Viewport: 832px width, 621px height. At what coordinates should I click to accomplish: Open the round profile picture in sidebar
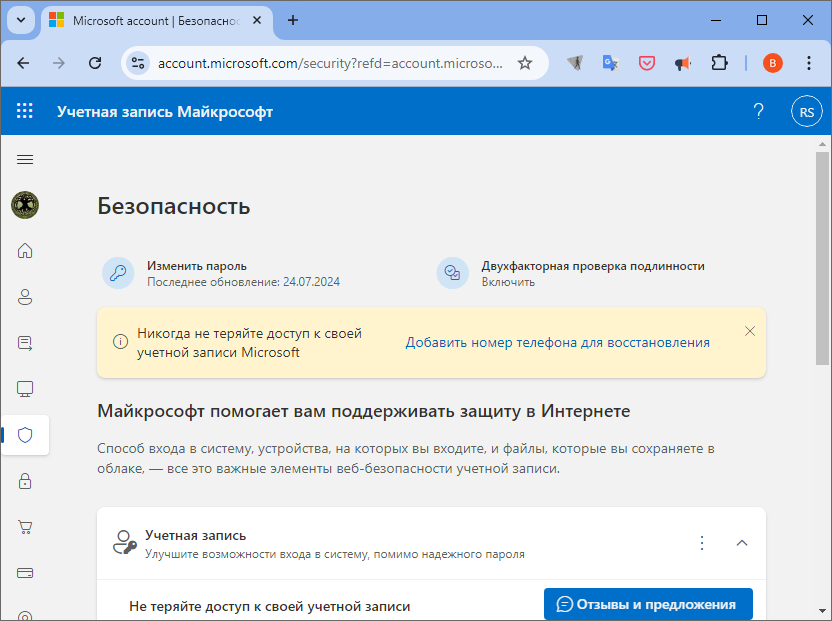25,205
